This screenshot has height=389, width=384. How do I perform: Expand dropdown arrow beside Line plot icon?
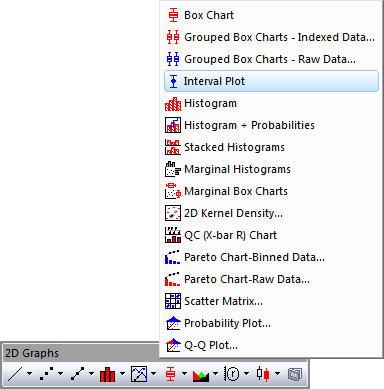pyautogui.click(x=30, y=374)
